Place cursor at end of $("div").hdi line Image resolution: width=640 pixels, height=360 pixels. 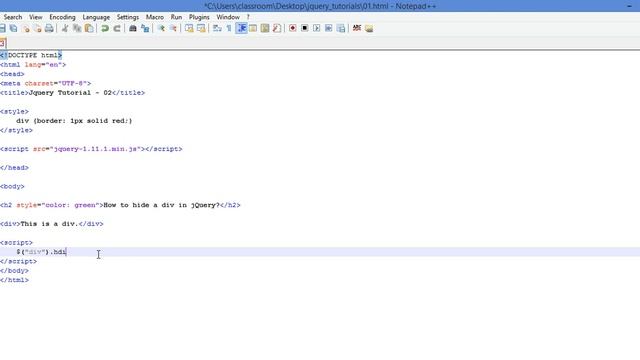67,252
